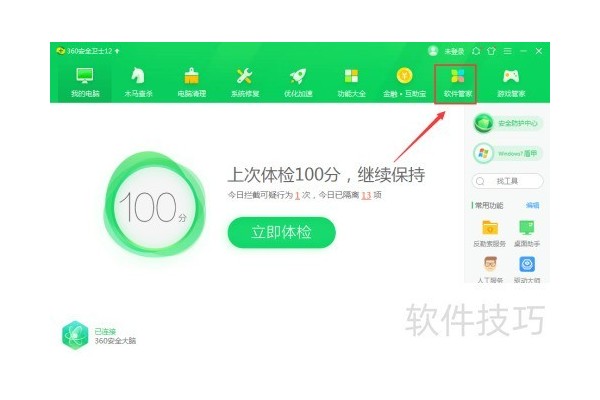Viewport: 600px width, 400px height.
Task: Close the 360安全卫士 window
Action: (539, 51)
